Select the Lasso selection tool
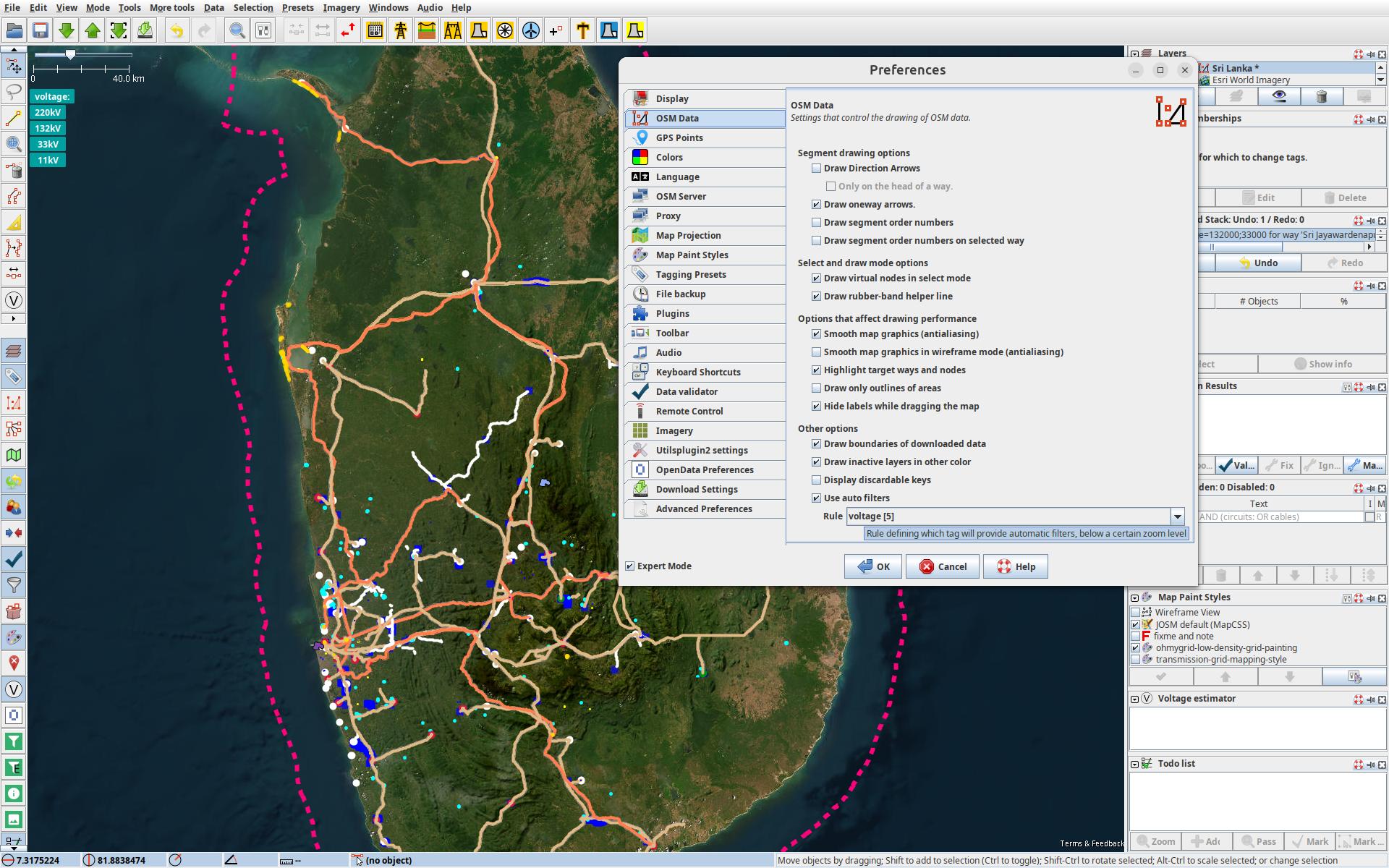Screen dimensions: 1389x868 coord(14,92)
